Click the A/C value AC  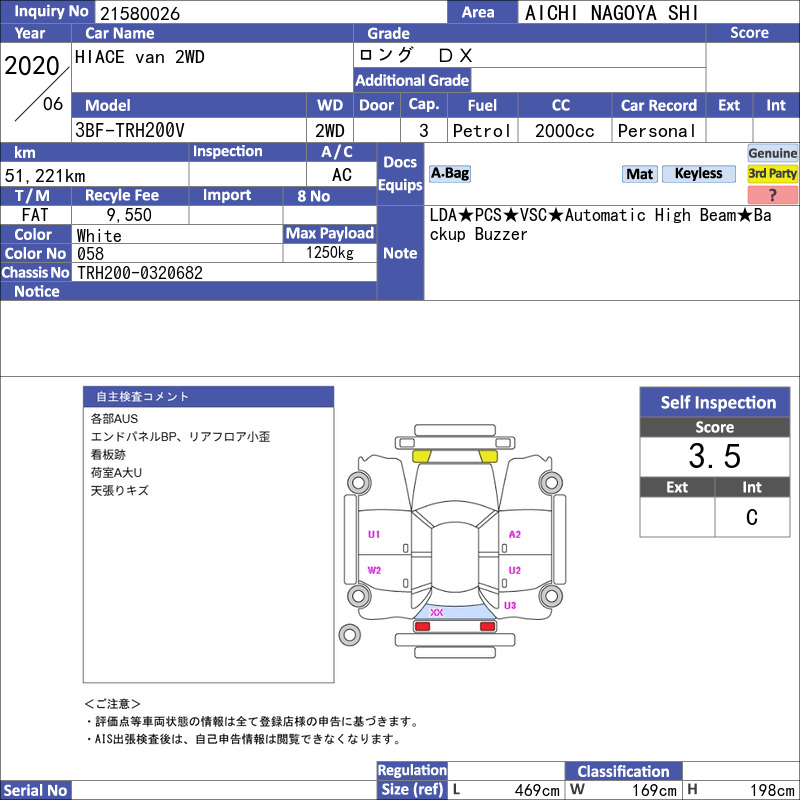pos(342,175)
